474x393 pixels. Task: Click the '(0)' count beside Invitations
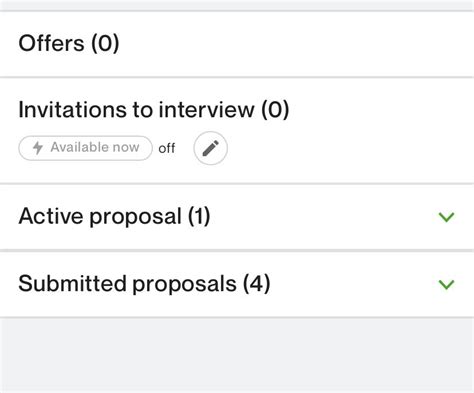click(275, 110)
